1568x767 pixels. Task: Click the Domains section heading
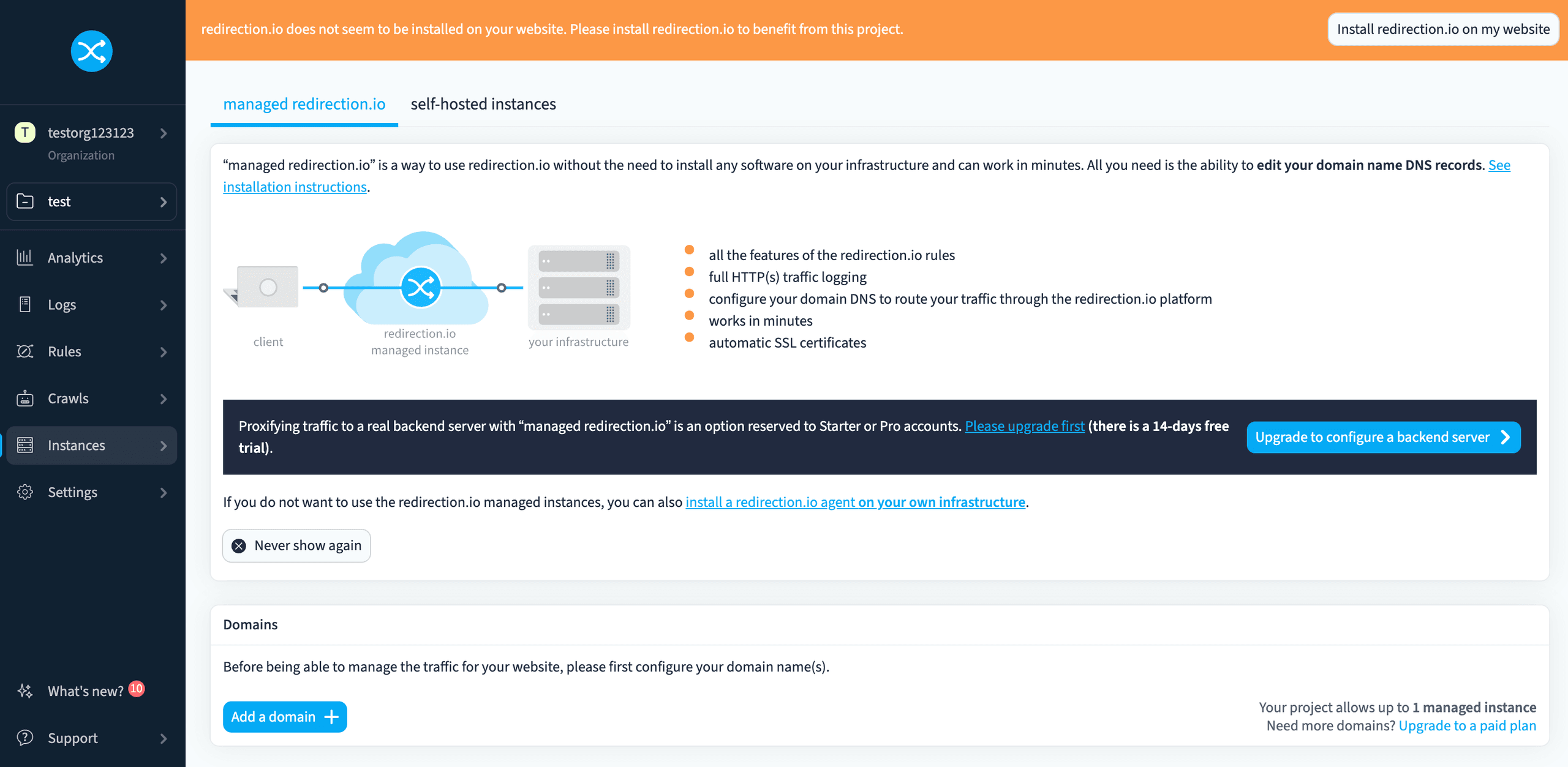point(251,624)
